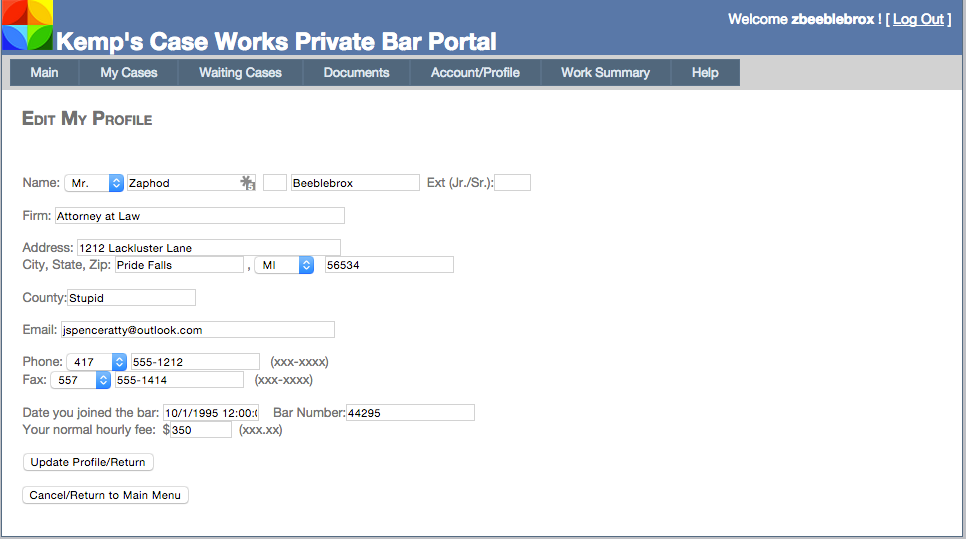Screen dimensions: 966x539
Task: Click the Email address input field
Action: point(197,330)
